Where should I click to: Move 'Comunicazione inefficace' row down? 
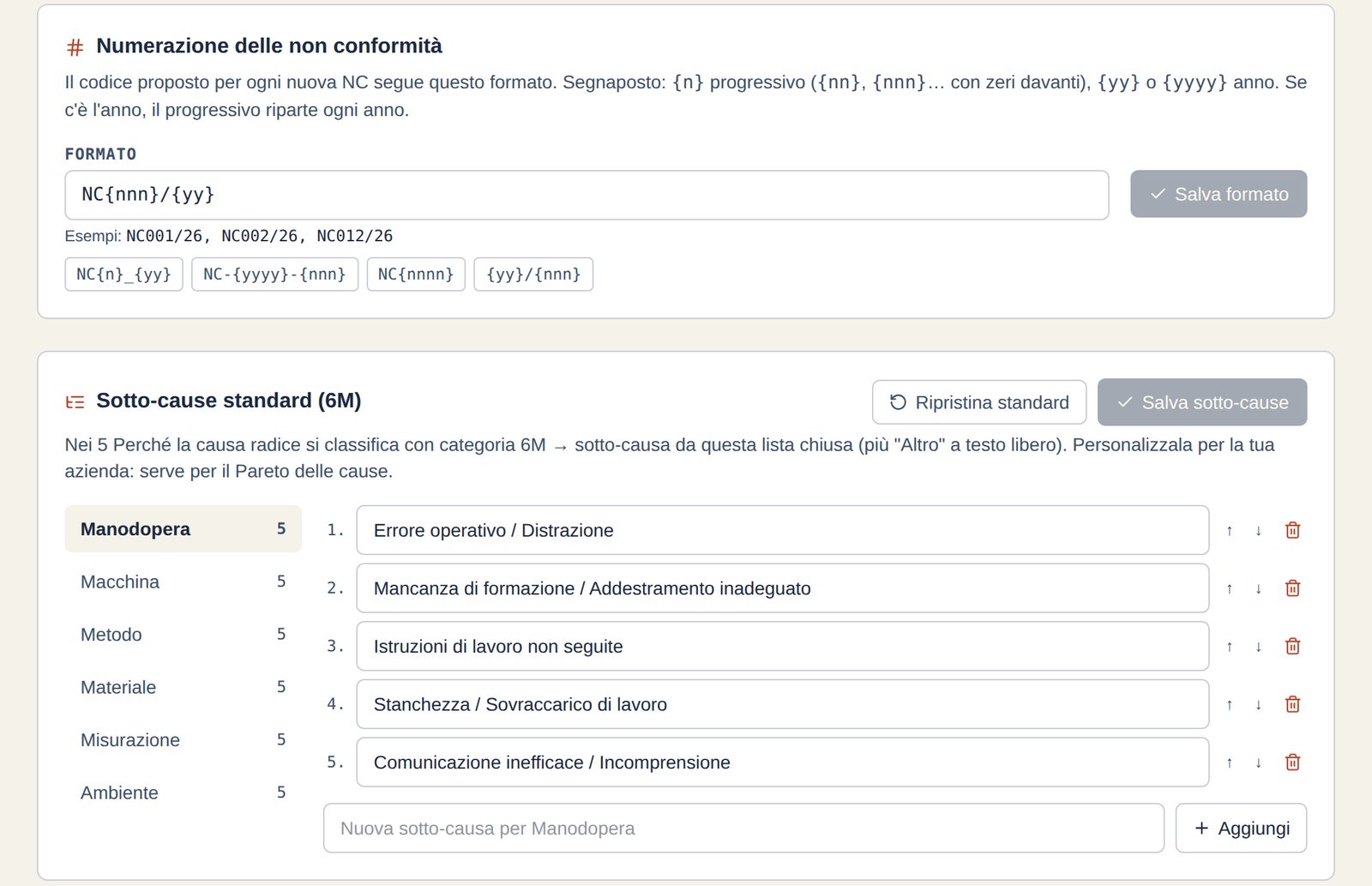coord(1259,762)
